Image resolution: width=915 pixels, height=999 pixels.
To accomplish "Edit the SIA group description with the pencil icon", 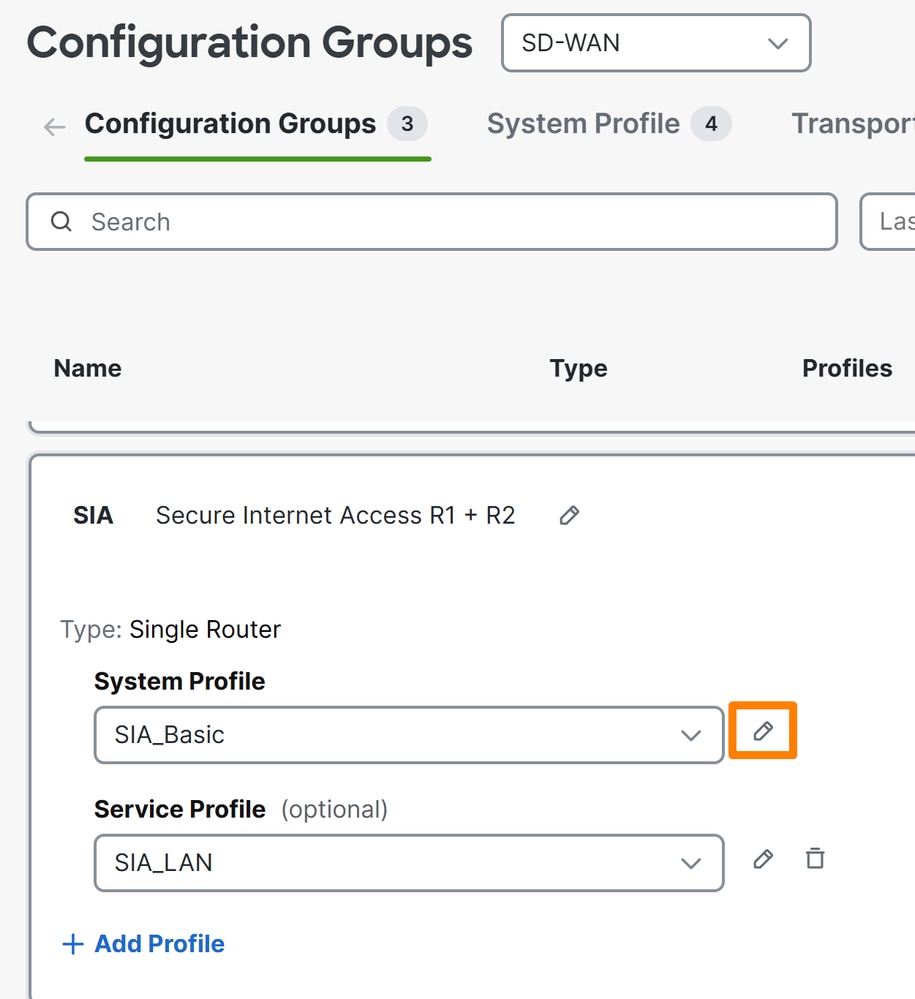I will [x=568, y=514].
